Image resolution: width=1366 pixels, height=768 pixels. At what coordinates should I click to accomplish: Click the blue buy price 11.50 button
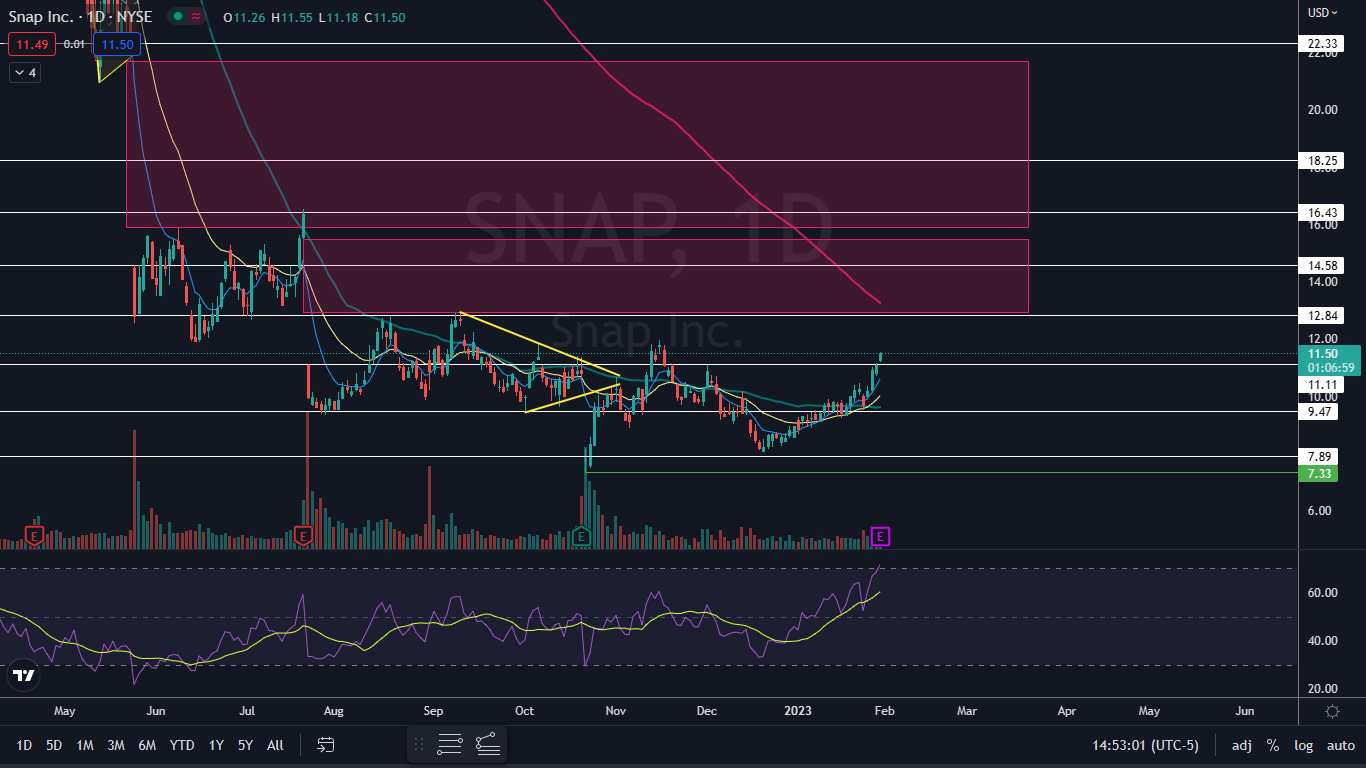(x=118, y=44)
